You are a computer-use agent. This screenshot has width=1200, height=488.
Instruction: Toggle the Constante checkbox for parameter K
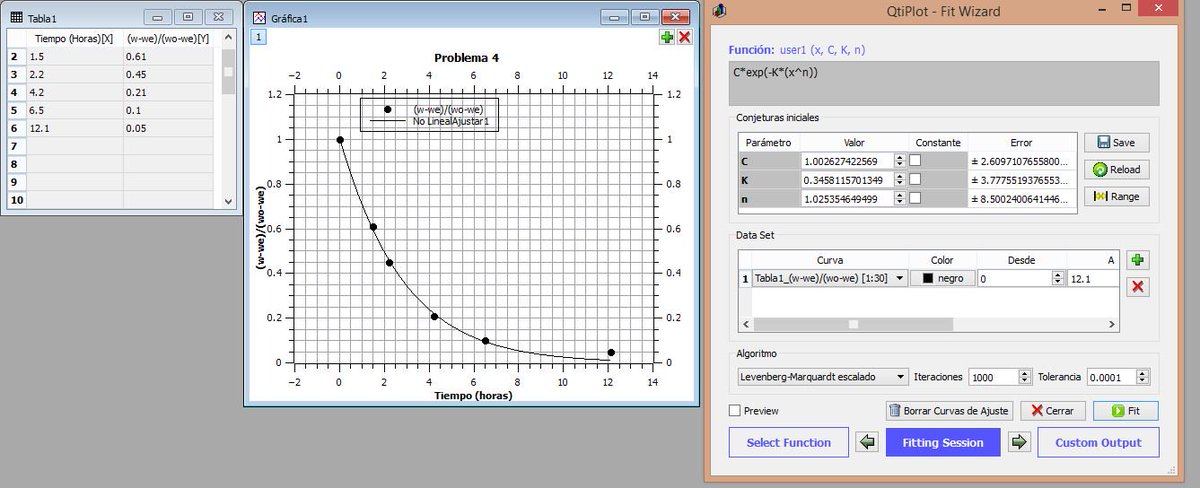pyautogui.click(x=915, y=180)
